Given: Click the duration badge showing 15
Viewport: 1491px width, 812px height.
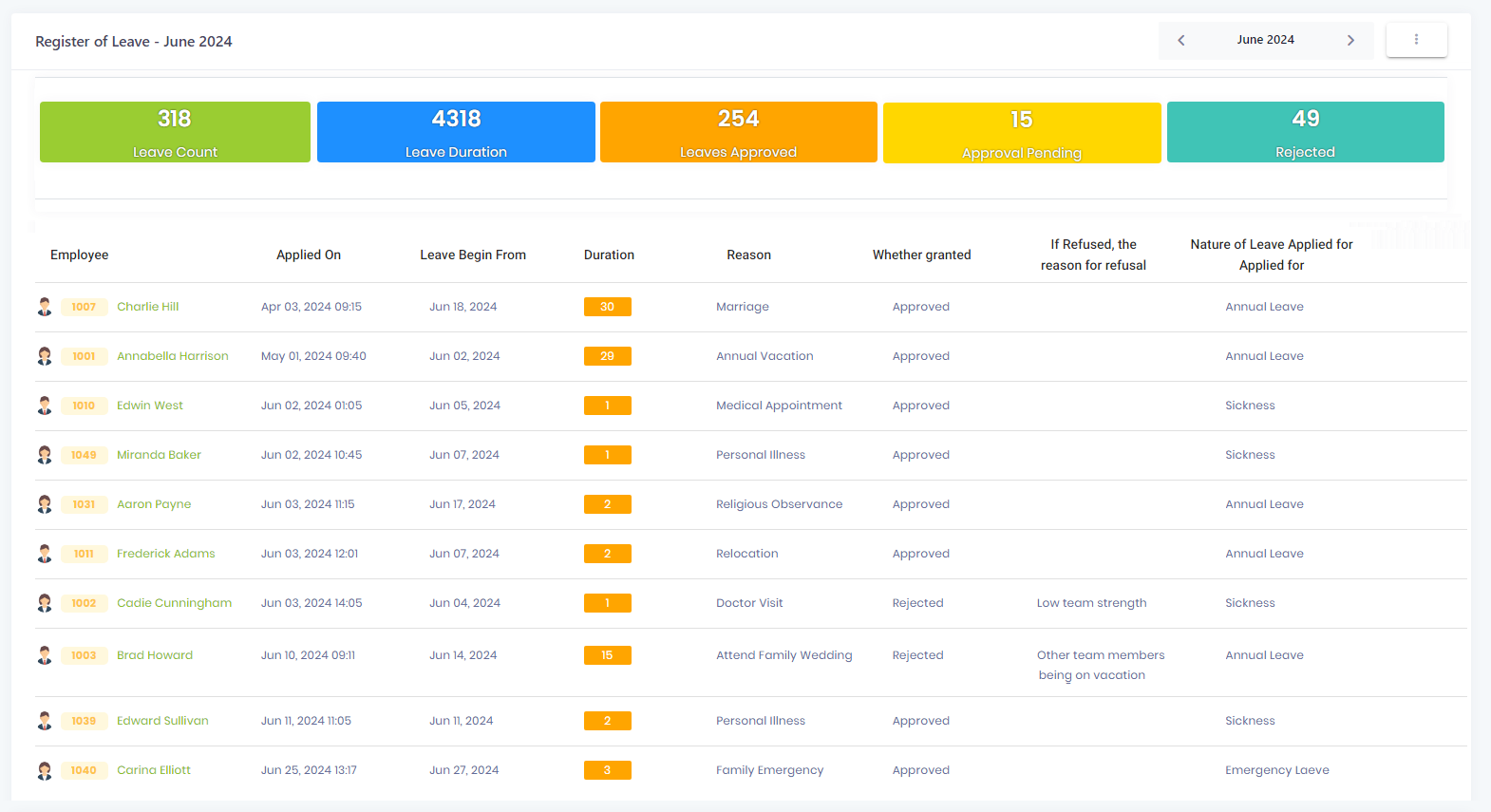Looking at the screenshot, I should click(608, 655).
